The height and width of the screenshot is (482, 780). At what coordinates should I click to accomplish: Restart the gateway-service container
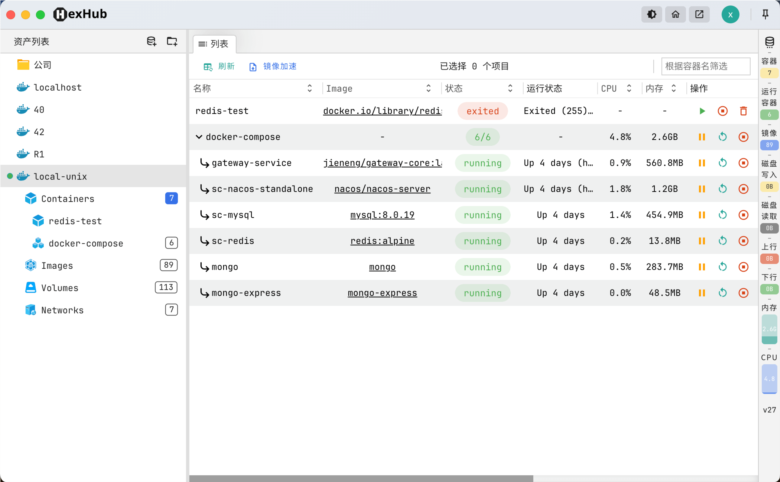[x=723, y=163]
